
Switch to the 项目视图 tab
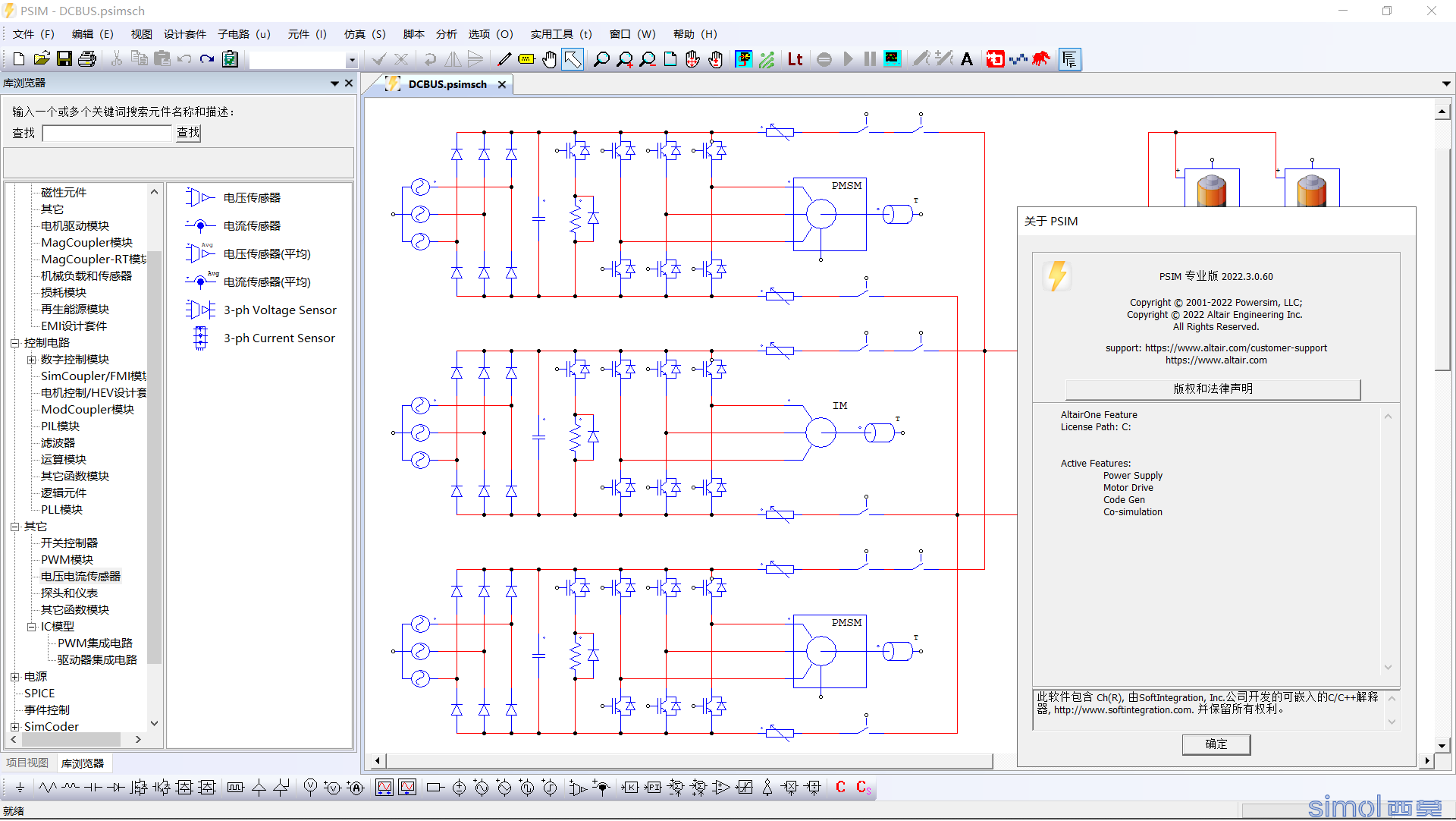(x=27, y=763)
